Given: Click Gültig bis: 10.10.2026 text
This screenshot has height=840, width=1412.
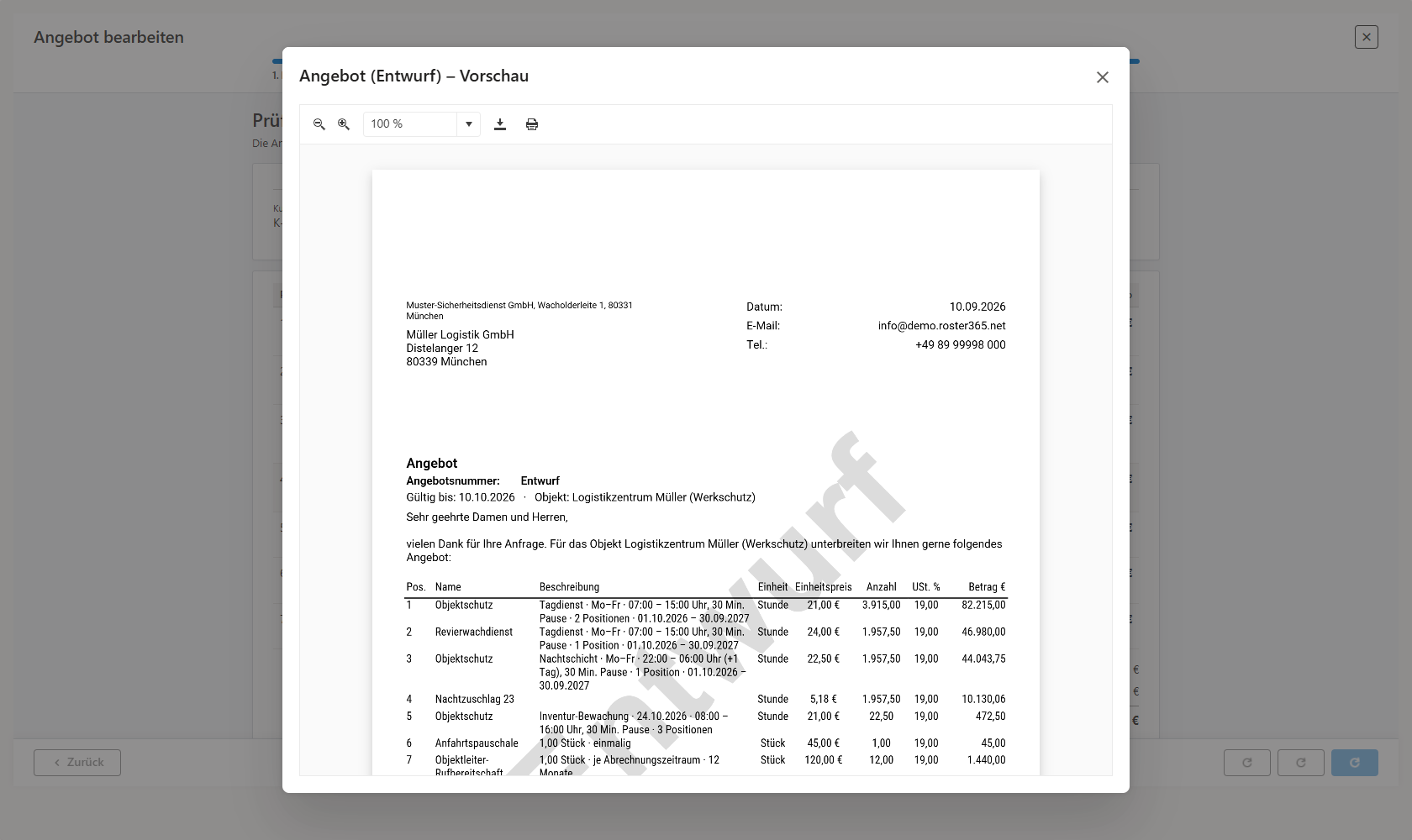Looking at the screenshot, I should pyautogui.click(x=461, y=497).
